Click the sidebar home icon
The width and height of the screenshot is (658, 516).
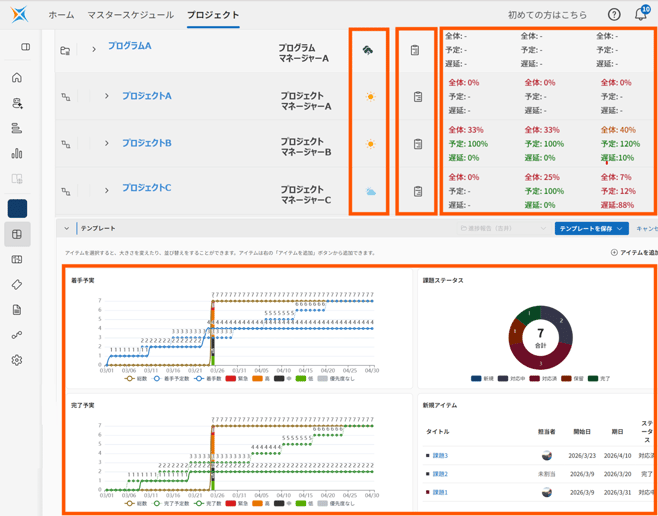[17, 78]
